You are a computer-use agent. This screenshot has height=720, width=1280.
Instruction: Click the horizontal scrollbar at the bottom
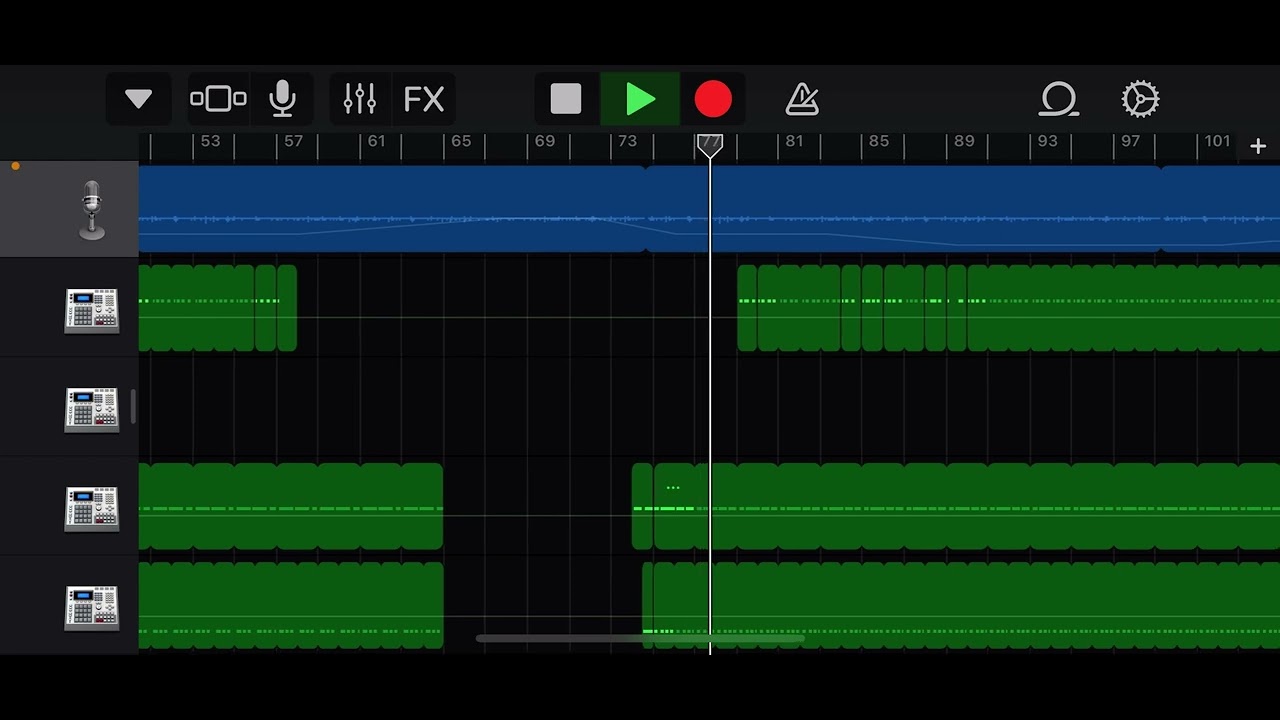640,638
